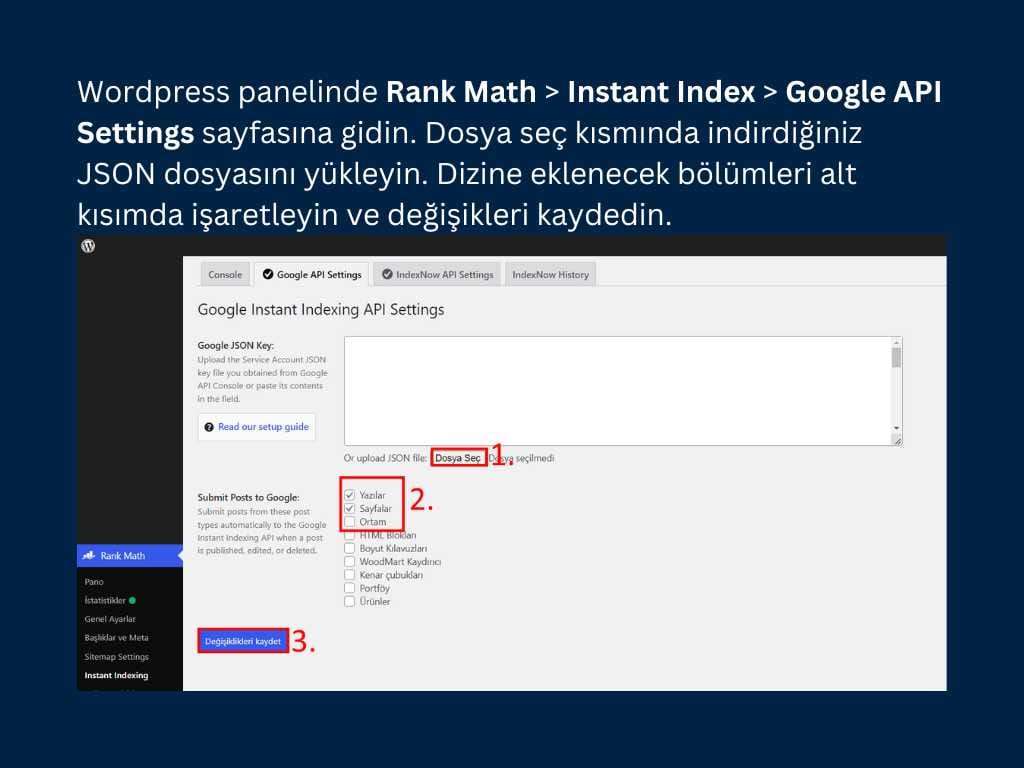Enable the HTML Blokları checkbox
This screenshot has width=1024, height=768.
coord(349,535)
